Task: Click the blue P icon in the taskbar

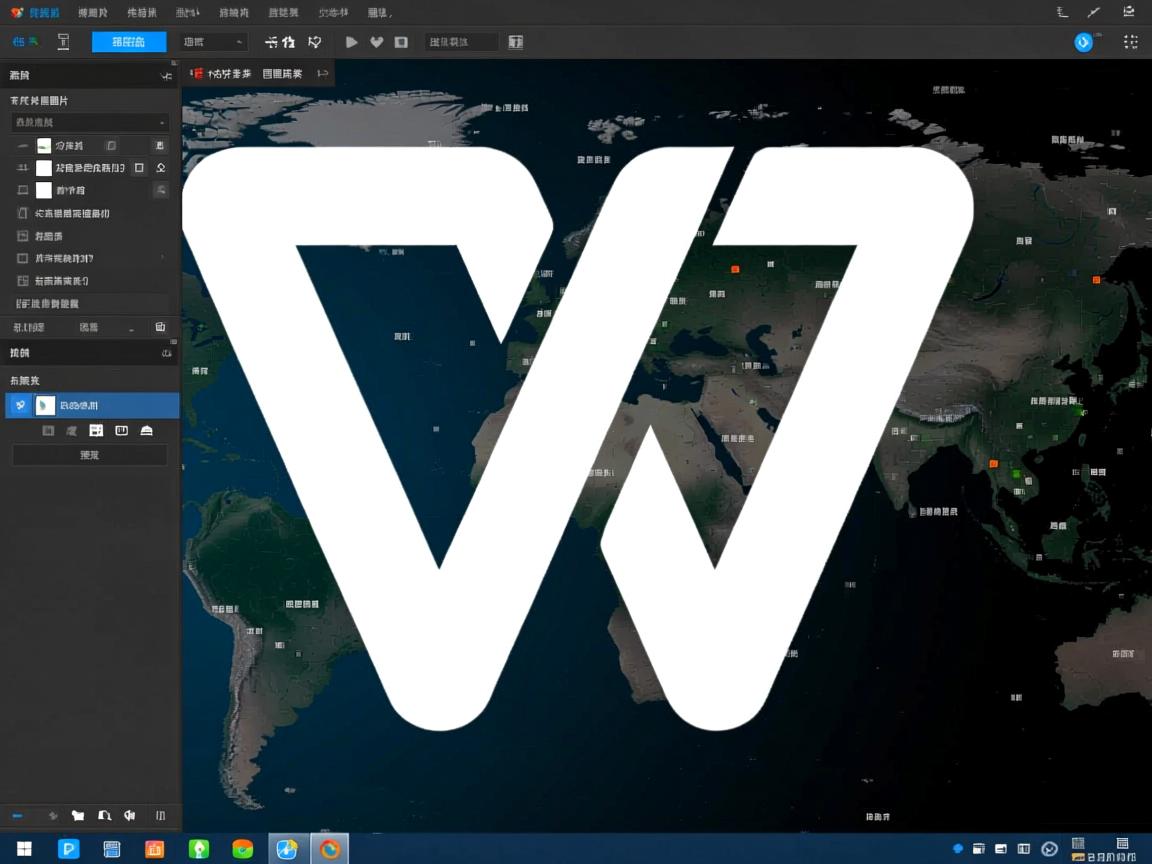Action: pyautogui.click(x=69, y=849)
